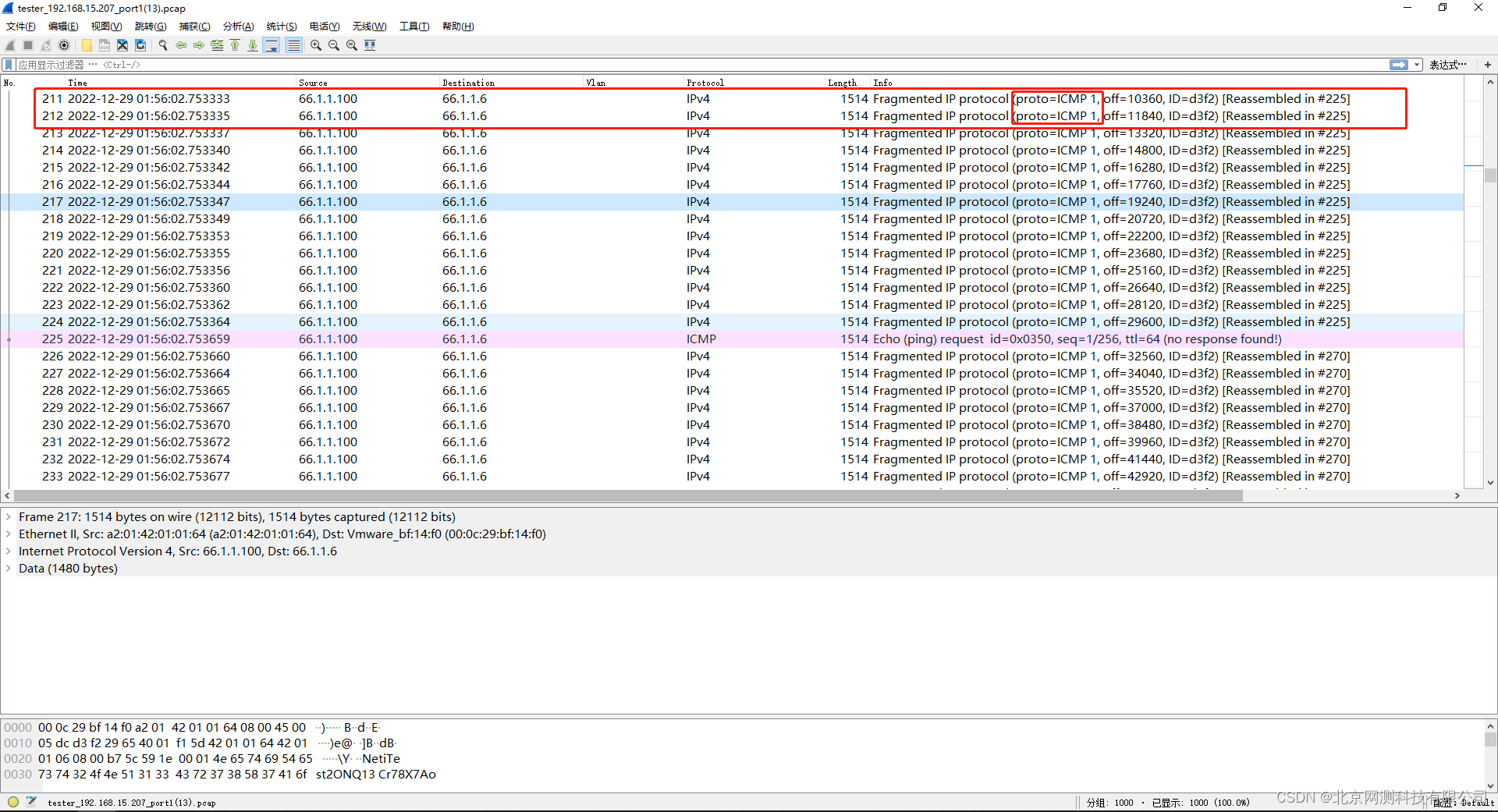Open the 帮助(H) menu
1498x812 pixels.
[458, 27]
